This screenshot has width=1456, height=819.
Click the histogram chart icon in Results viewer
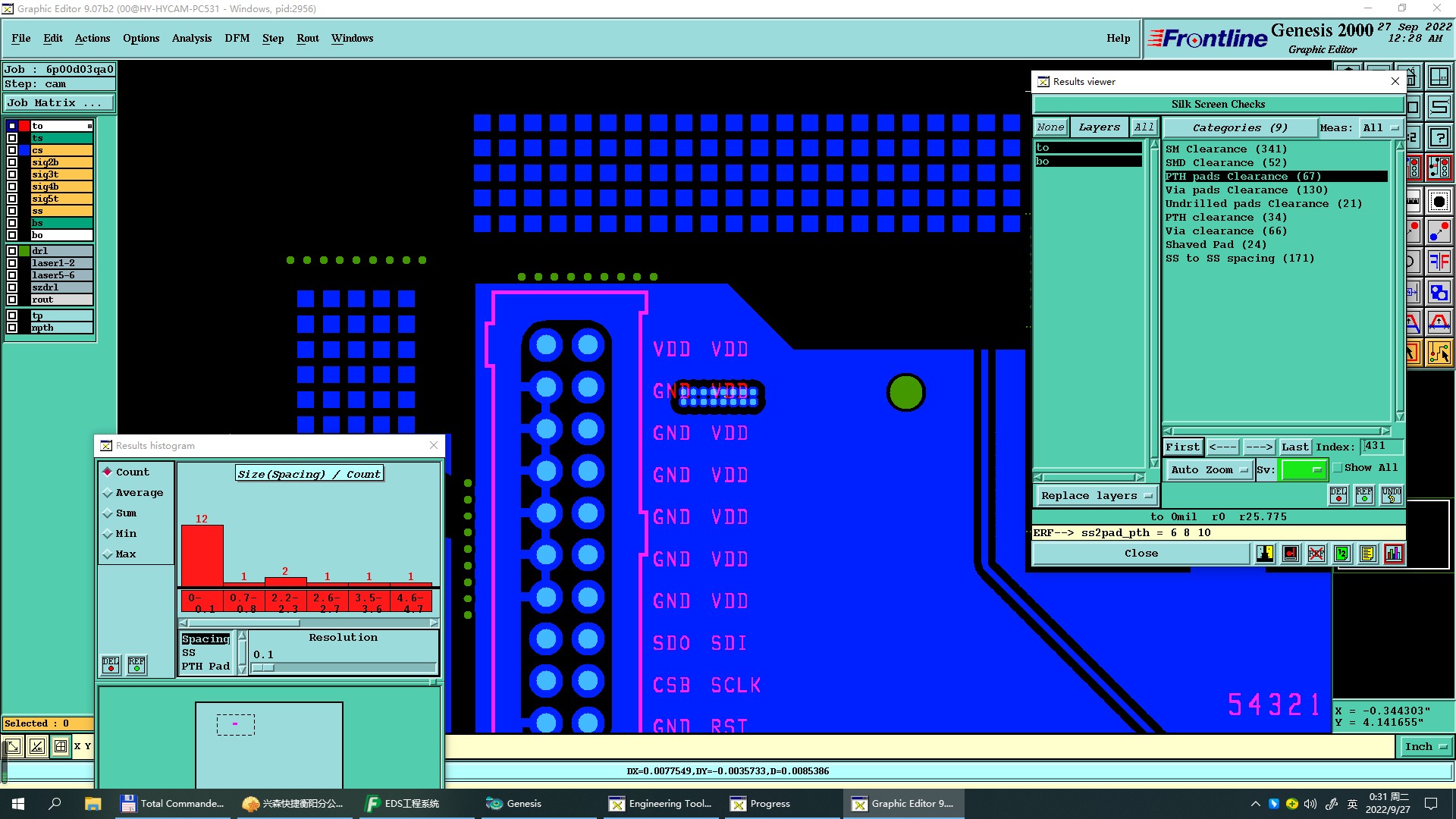pos(1394,554)
